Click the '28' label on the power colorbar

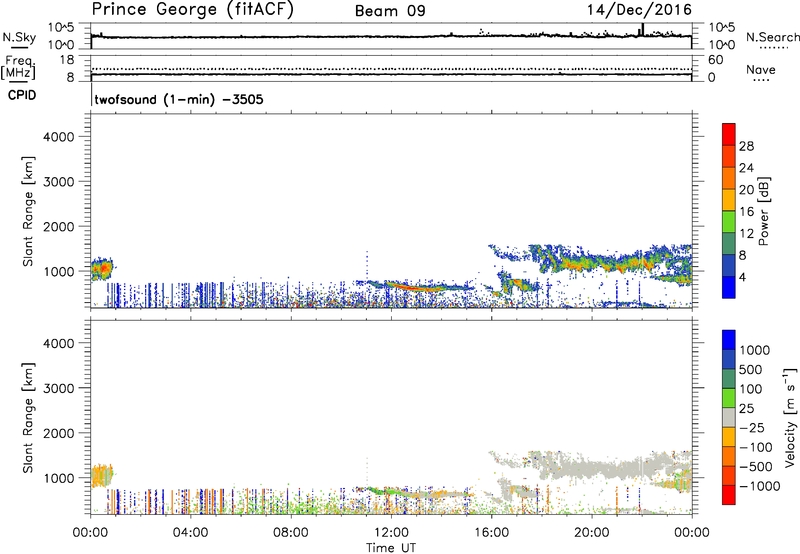746,146
